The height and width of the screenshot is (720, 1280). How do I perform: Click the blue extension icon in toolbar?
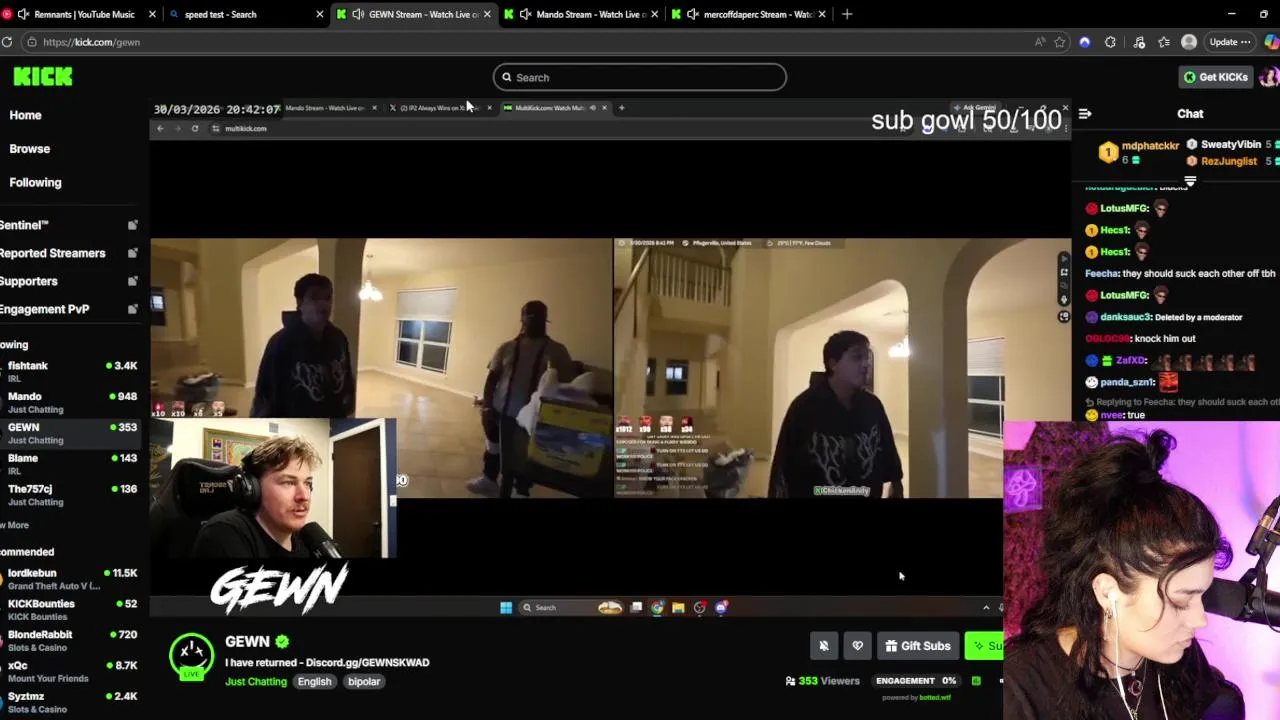pyautogui.click(x=1085, y=42)
